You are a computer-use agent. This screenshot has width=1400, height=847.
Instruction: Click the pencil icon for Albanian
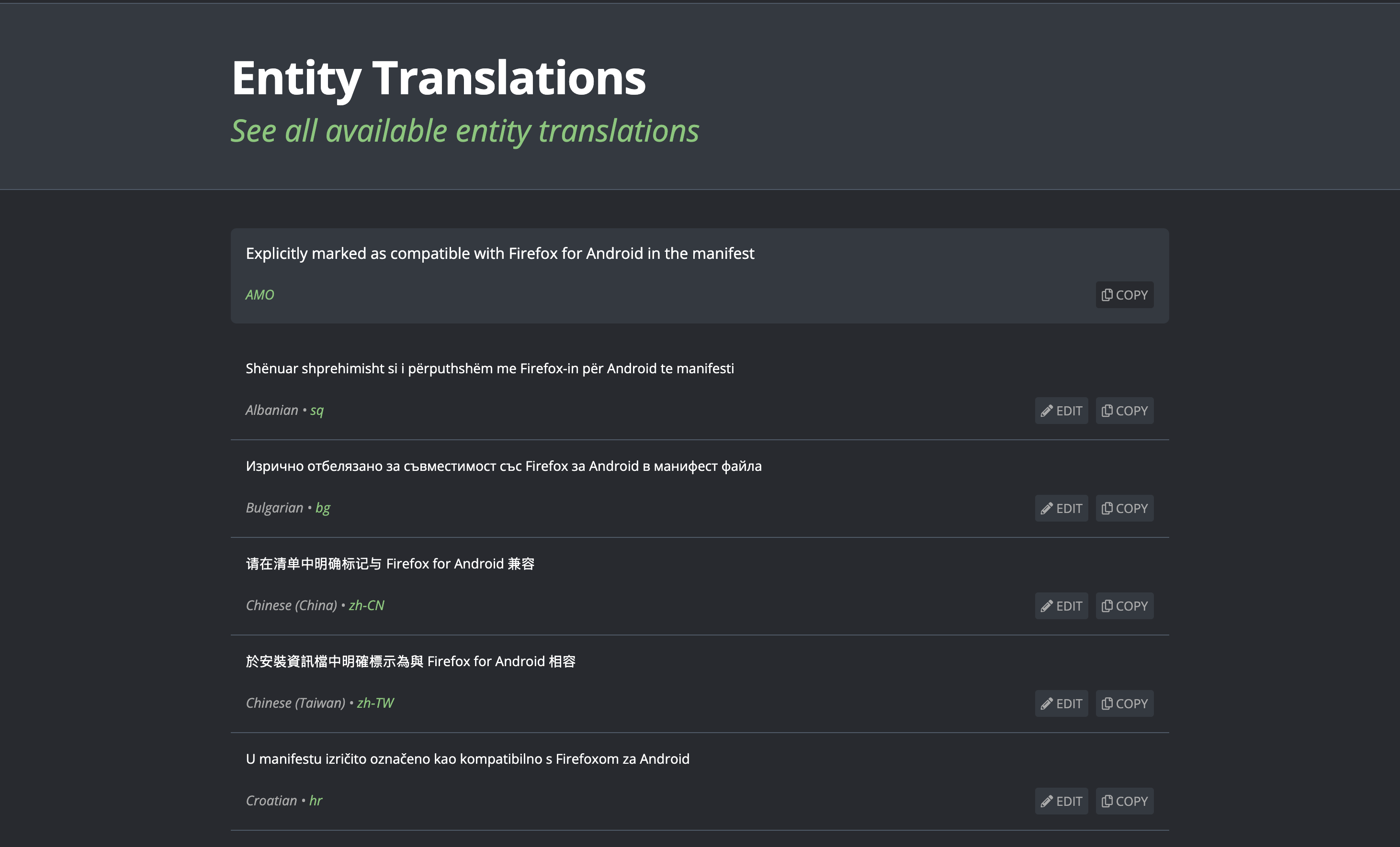[1047, 411]
